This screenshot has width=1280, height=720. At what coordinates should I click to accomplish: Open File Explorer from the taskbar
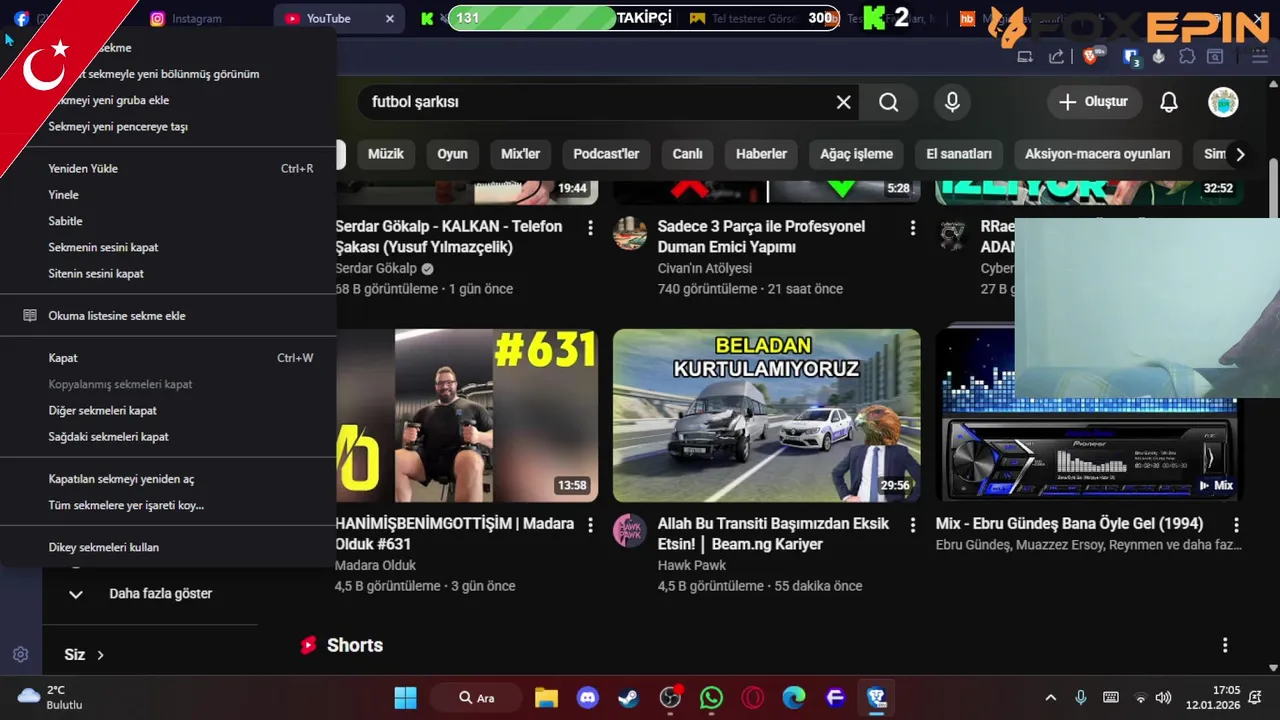[x=545, y=698]
